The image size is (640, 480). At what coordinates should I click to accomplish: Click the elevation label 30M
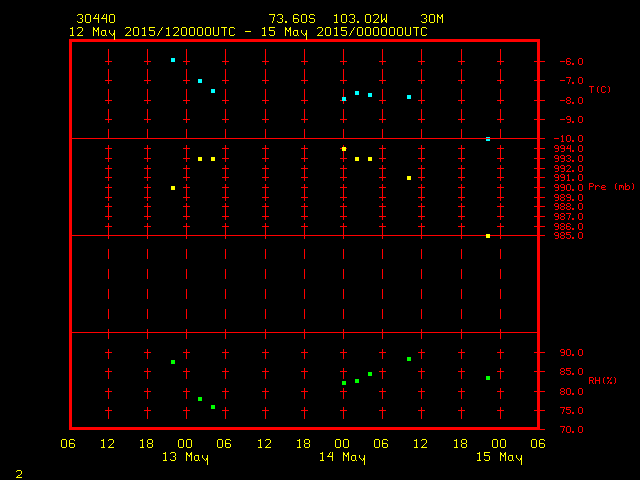432,19
